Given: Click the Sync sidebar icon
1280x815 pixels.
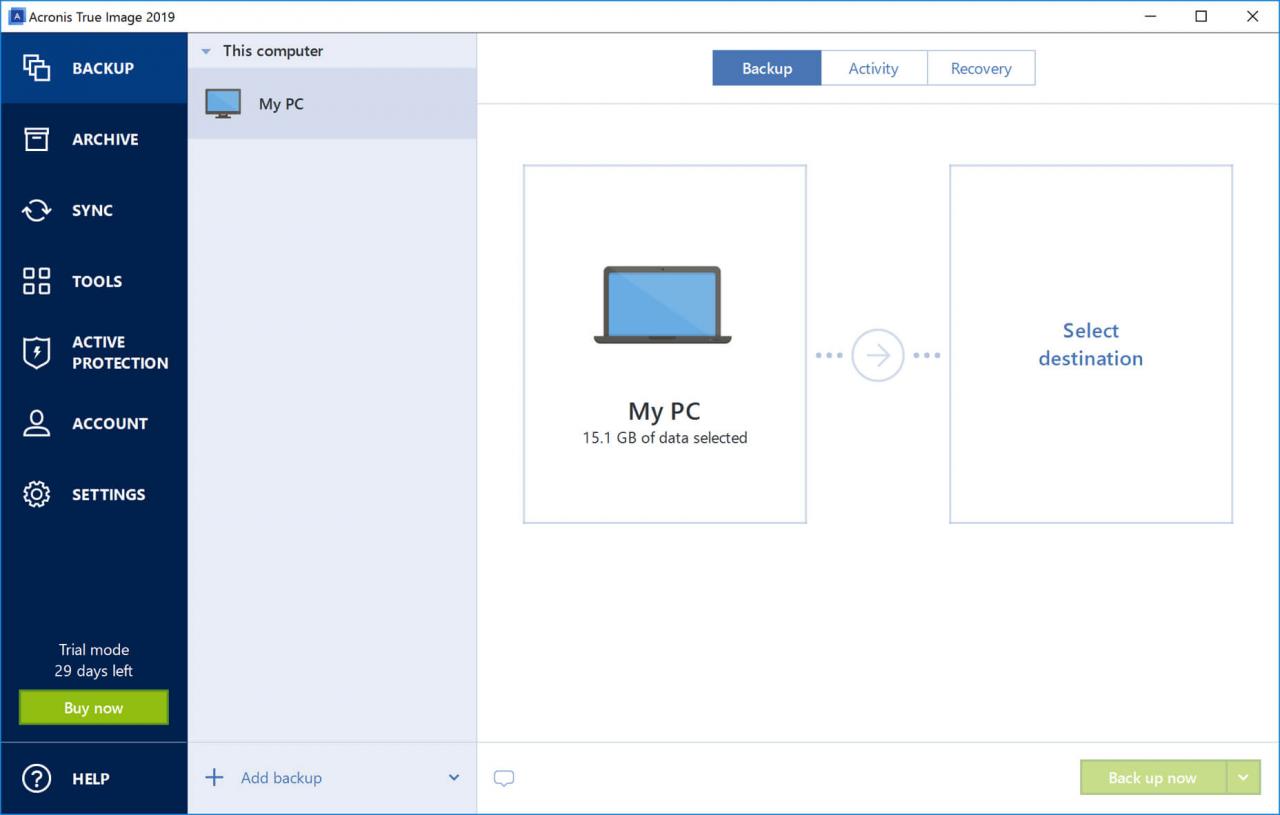Looking at the screenshot, I should 36,210.
